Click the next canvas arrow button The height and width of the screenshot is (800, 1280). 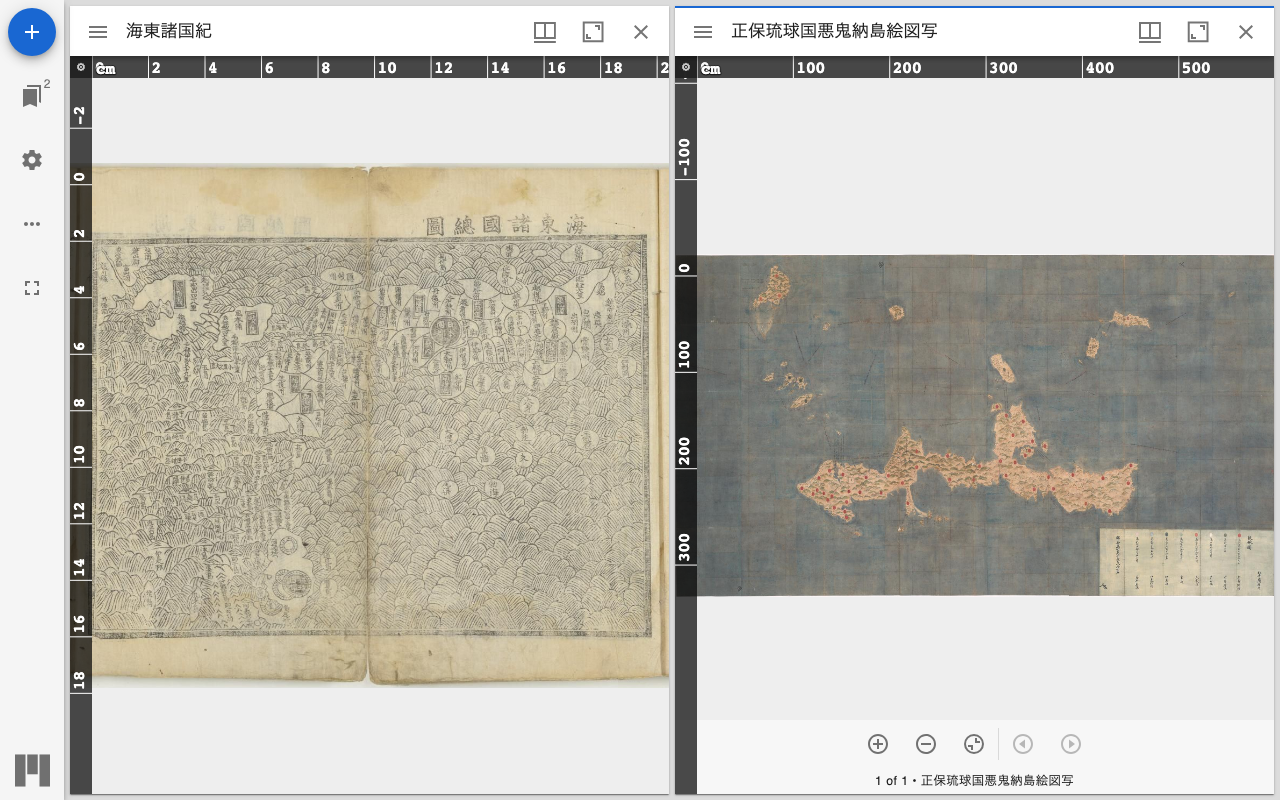[1070, 744]
